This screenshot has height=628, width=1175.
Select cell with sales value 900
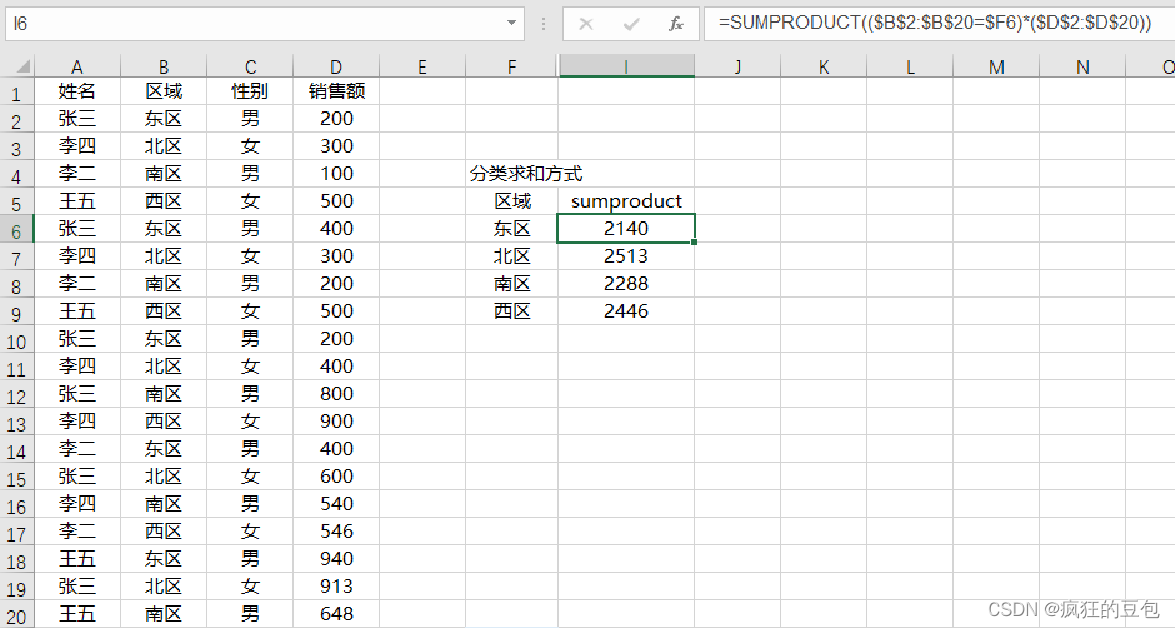coord(336,421)
